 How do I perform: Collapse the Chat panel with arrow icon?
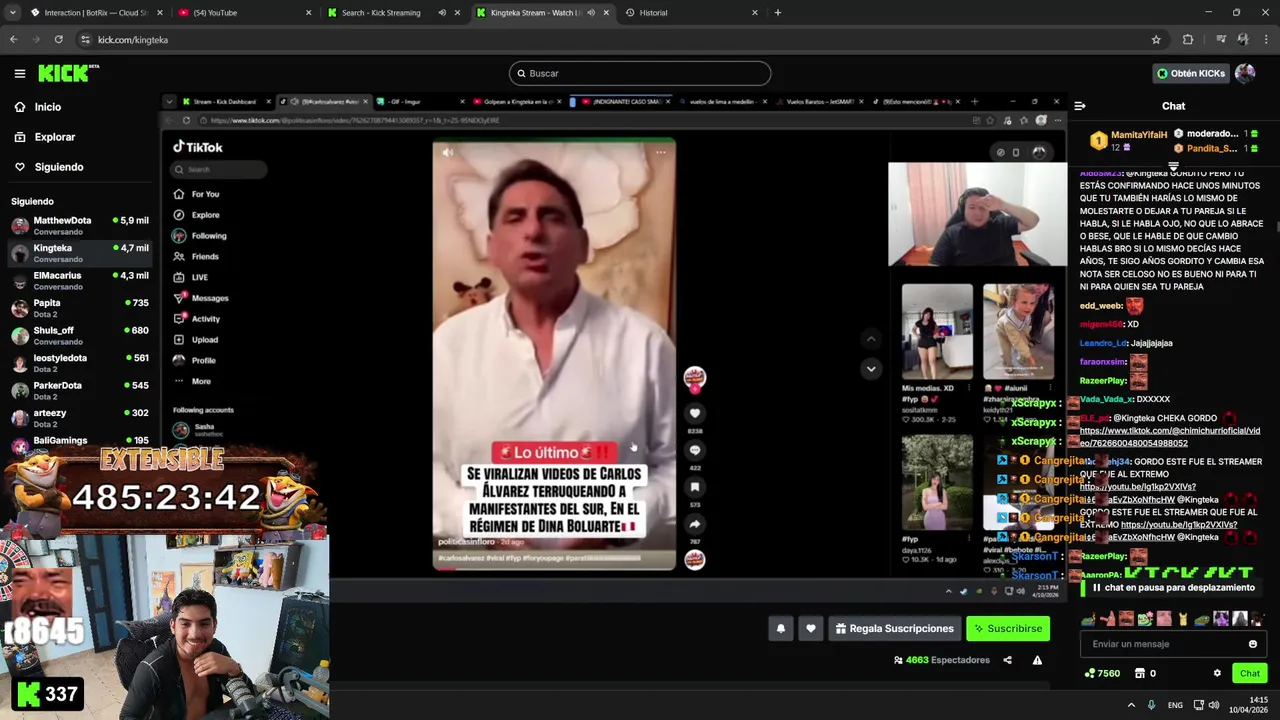click(1080, 106)
